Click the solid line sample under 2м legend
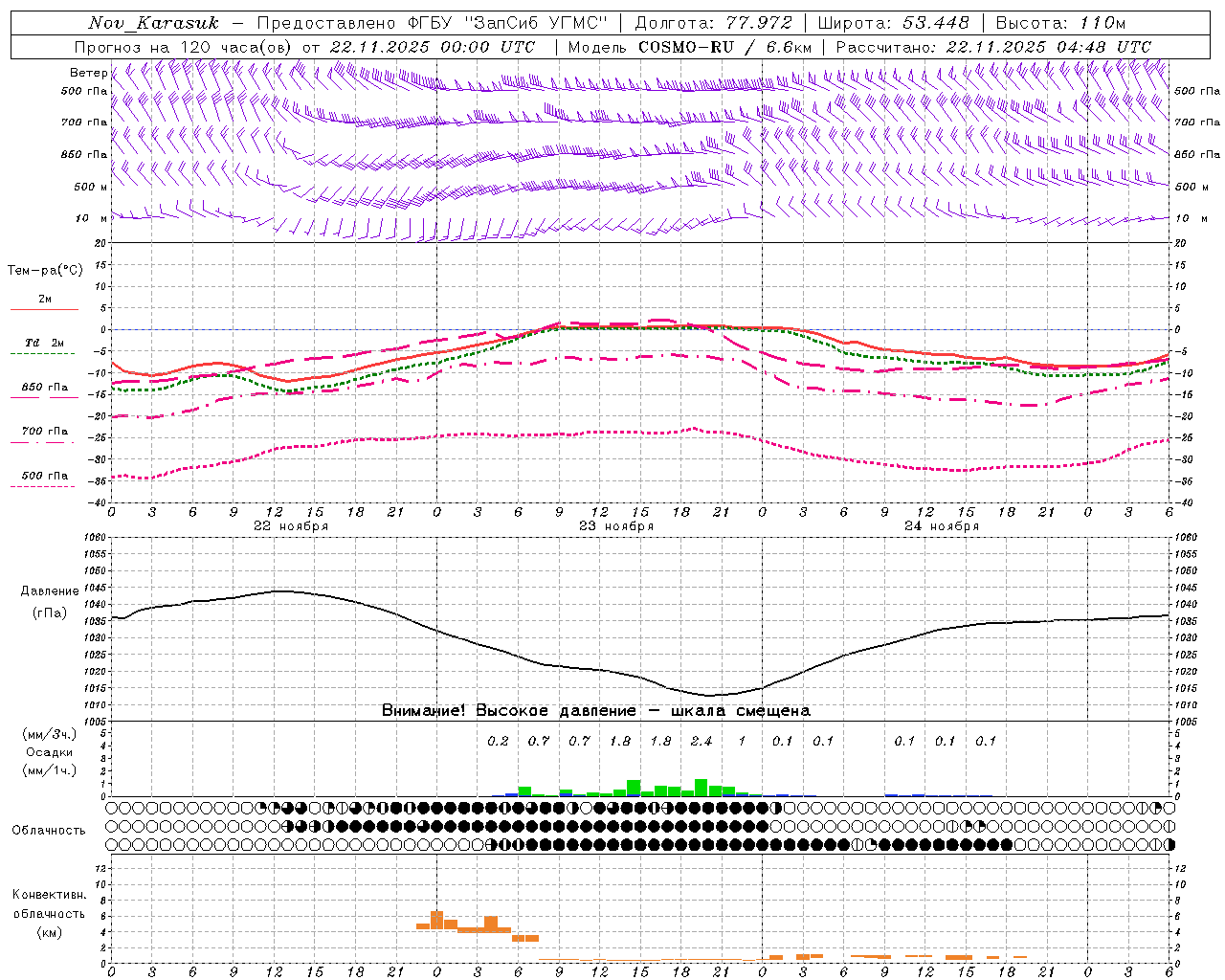1225x980 pixels. coord(44,309)
